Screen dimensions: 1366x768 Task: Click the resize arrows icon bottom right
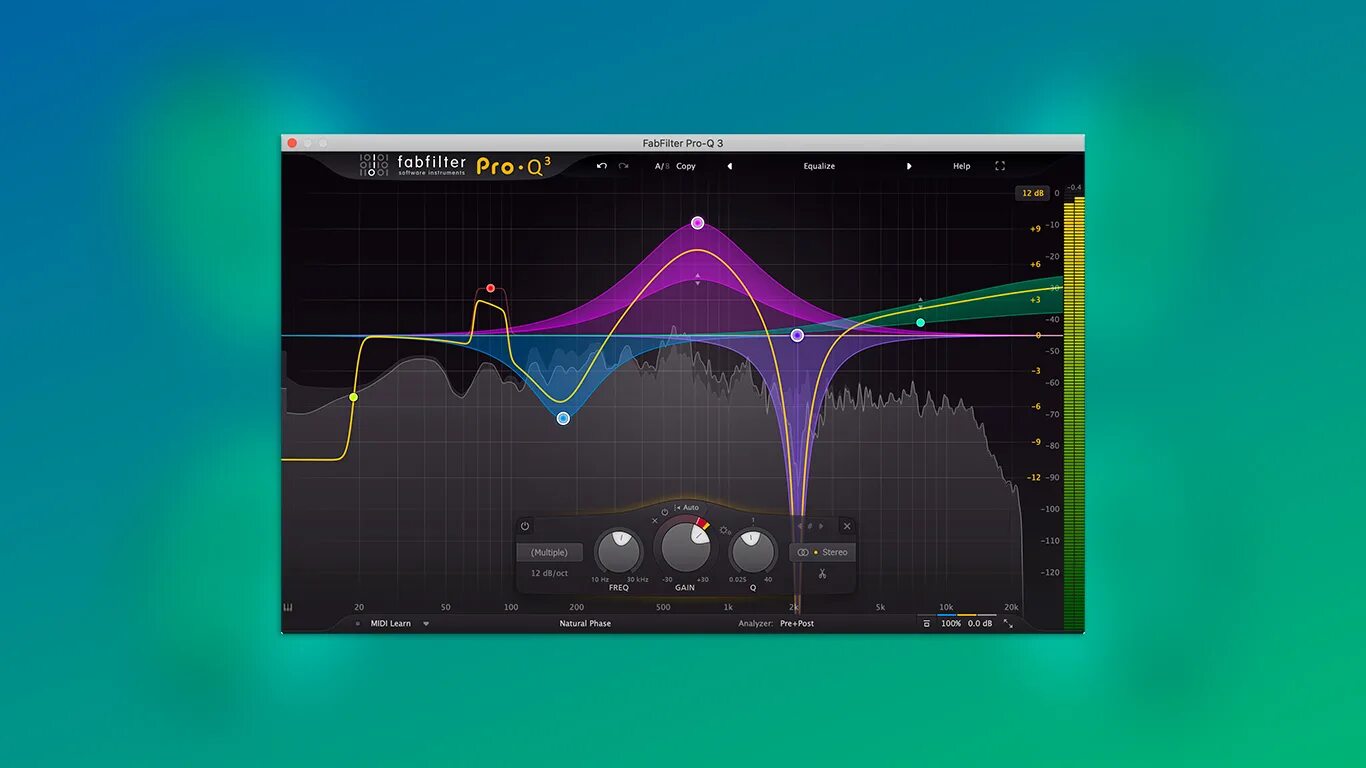1008,624
